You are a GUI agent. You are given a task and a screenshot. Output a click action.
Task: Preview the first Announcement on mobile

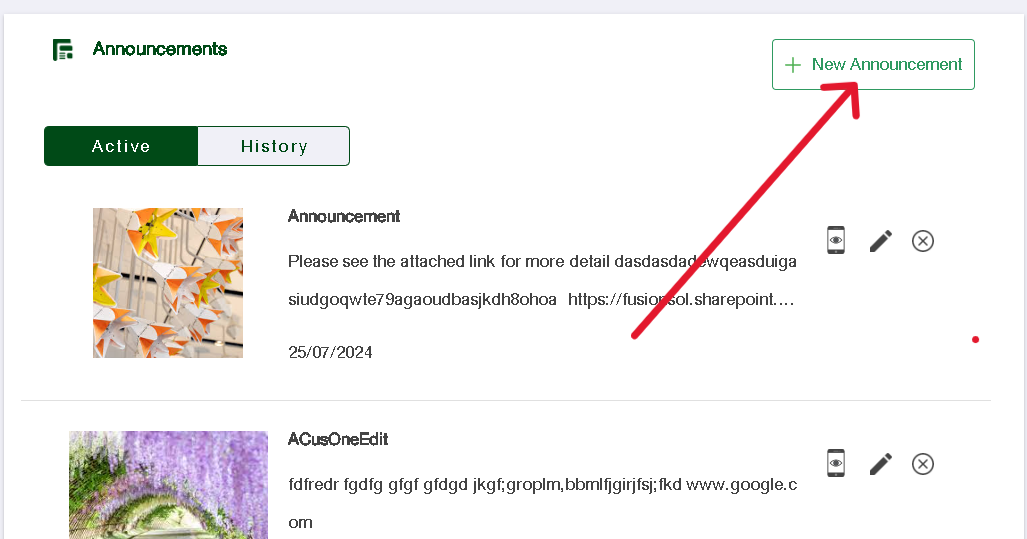tap(836, 240)
